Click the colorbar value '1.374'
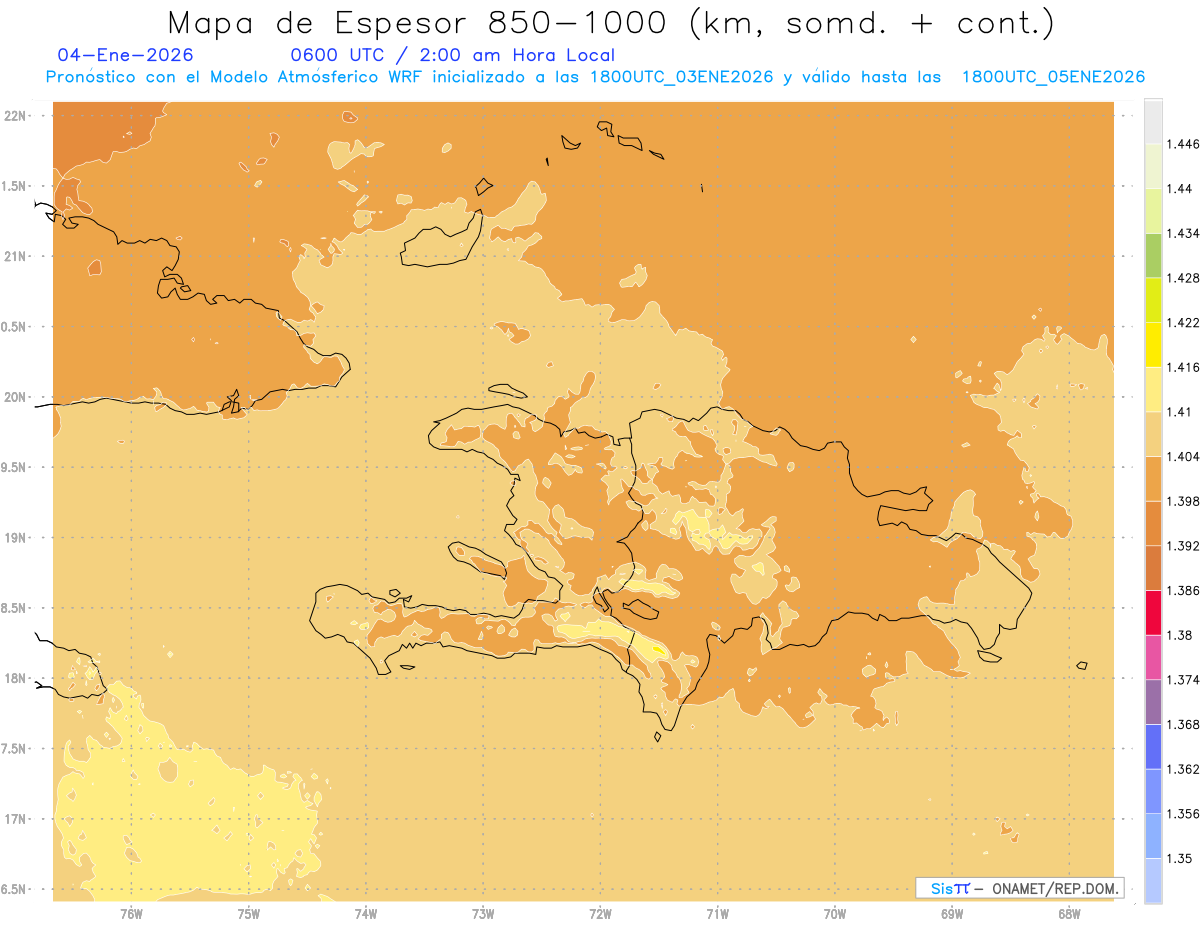Viewport: 1200px width, 927px height. (x=1182, y=680)
